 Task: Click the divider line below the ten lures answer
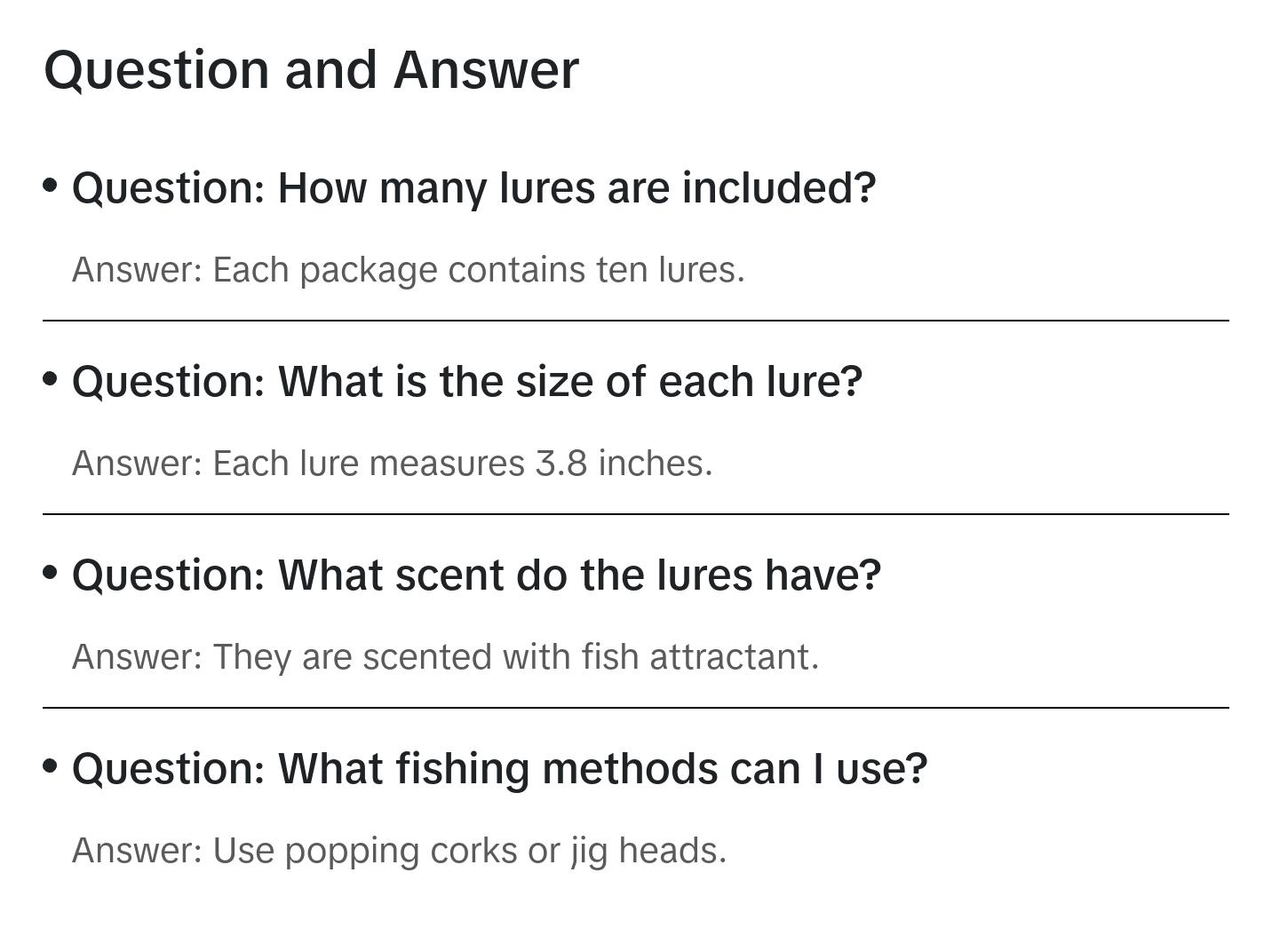coord(636,321)
